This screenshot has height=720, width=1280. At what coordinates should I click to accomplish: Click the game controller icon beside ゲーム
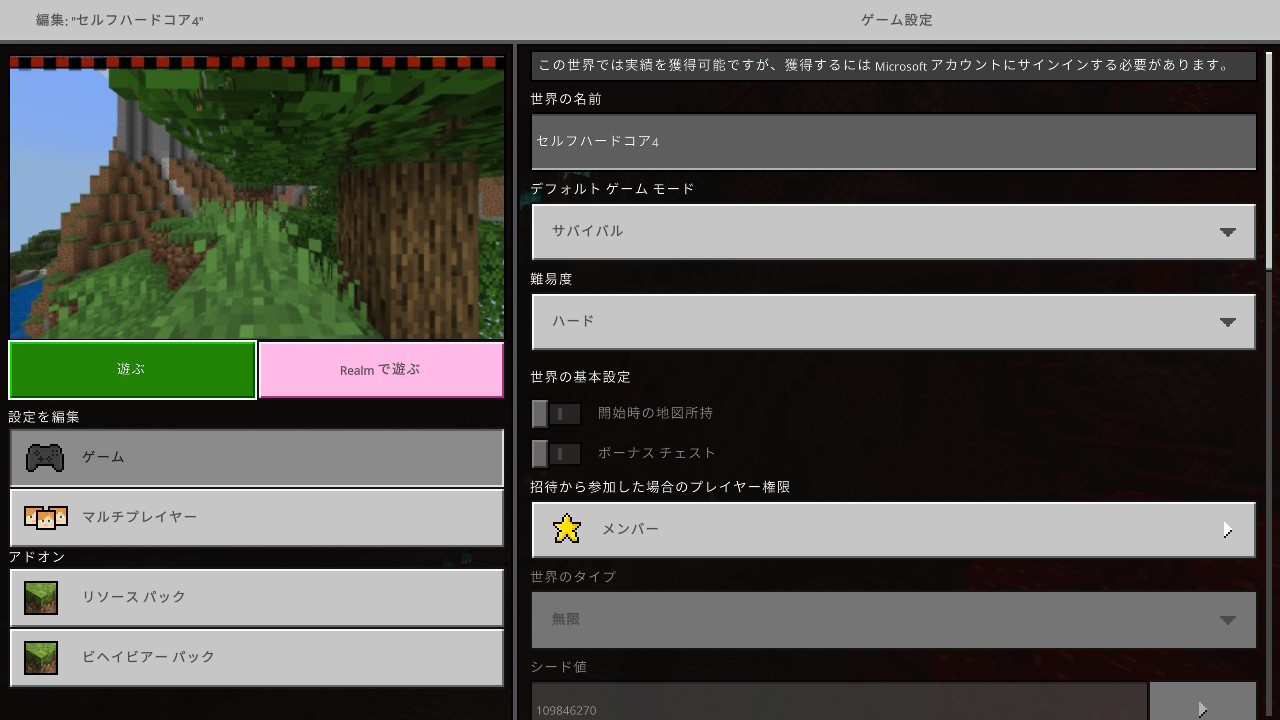coord(44,458)
